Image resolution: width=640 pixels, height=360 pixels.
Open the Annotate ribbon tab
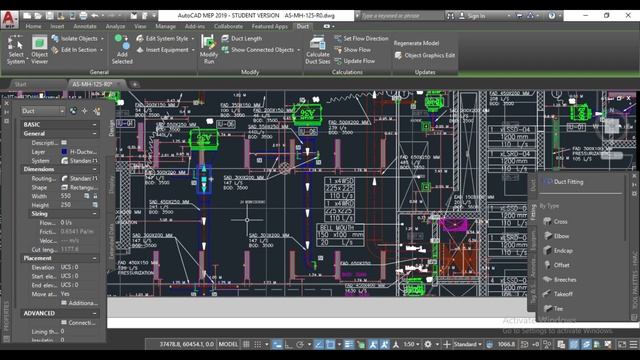click(84, 26)
